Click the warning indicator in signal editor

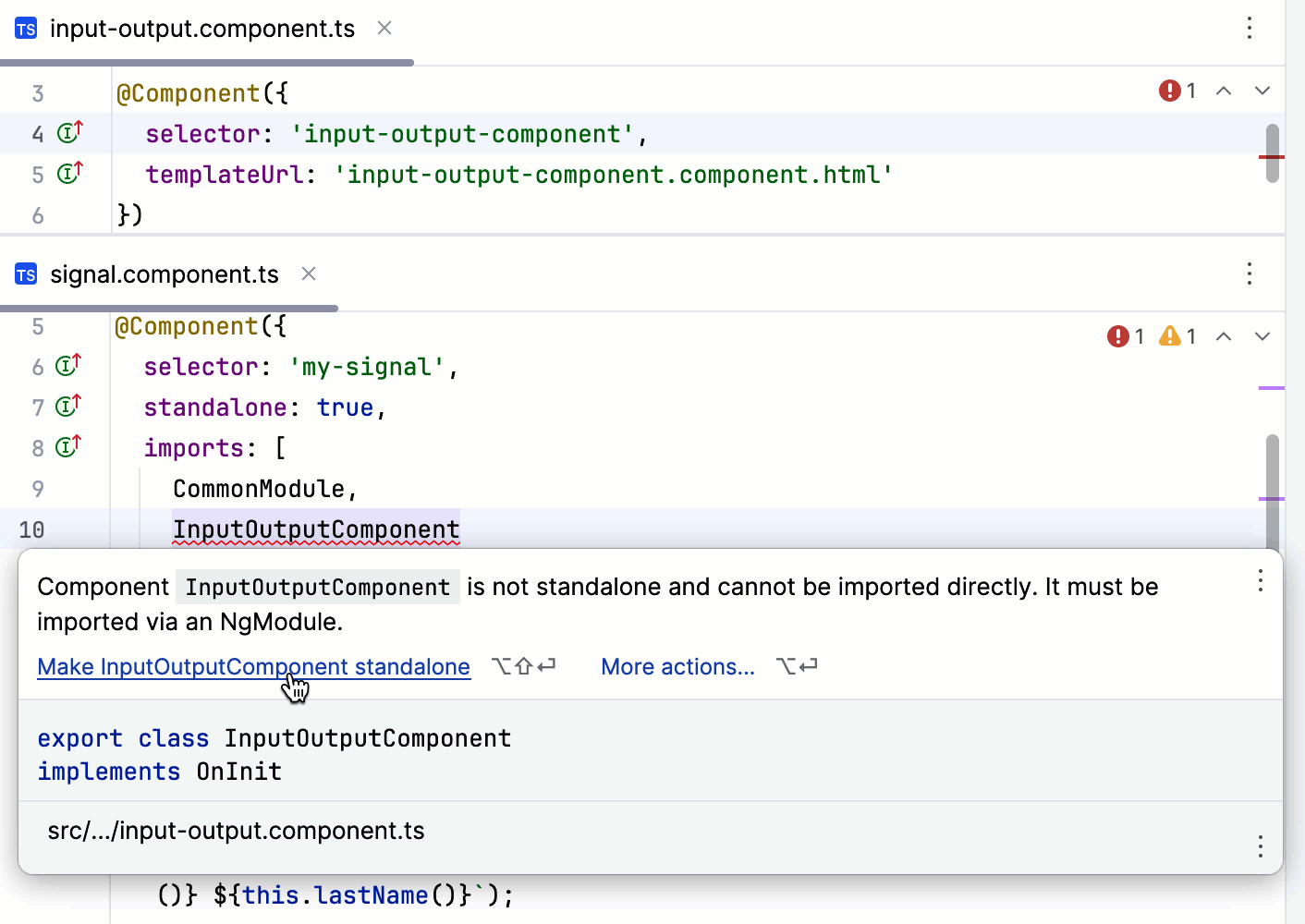[1177, 336]
